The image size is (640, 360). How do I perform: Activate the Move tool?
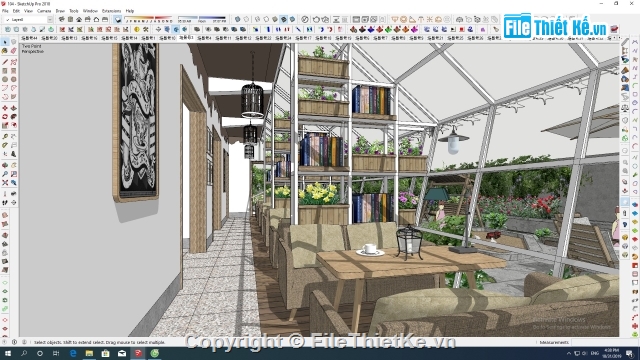[x=5, y=108]
